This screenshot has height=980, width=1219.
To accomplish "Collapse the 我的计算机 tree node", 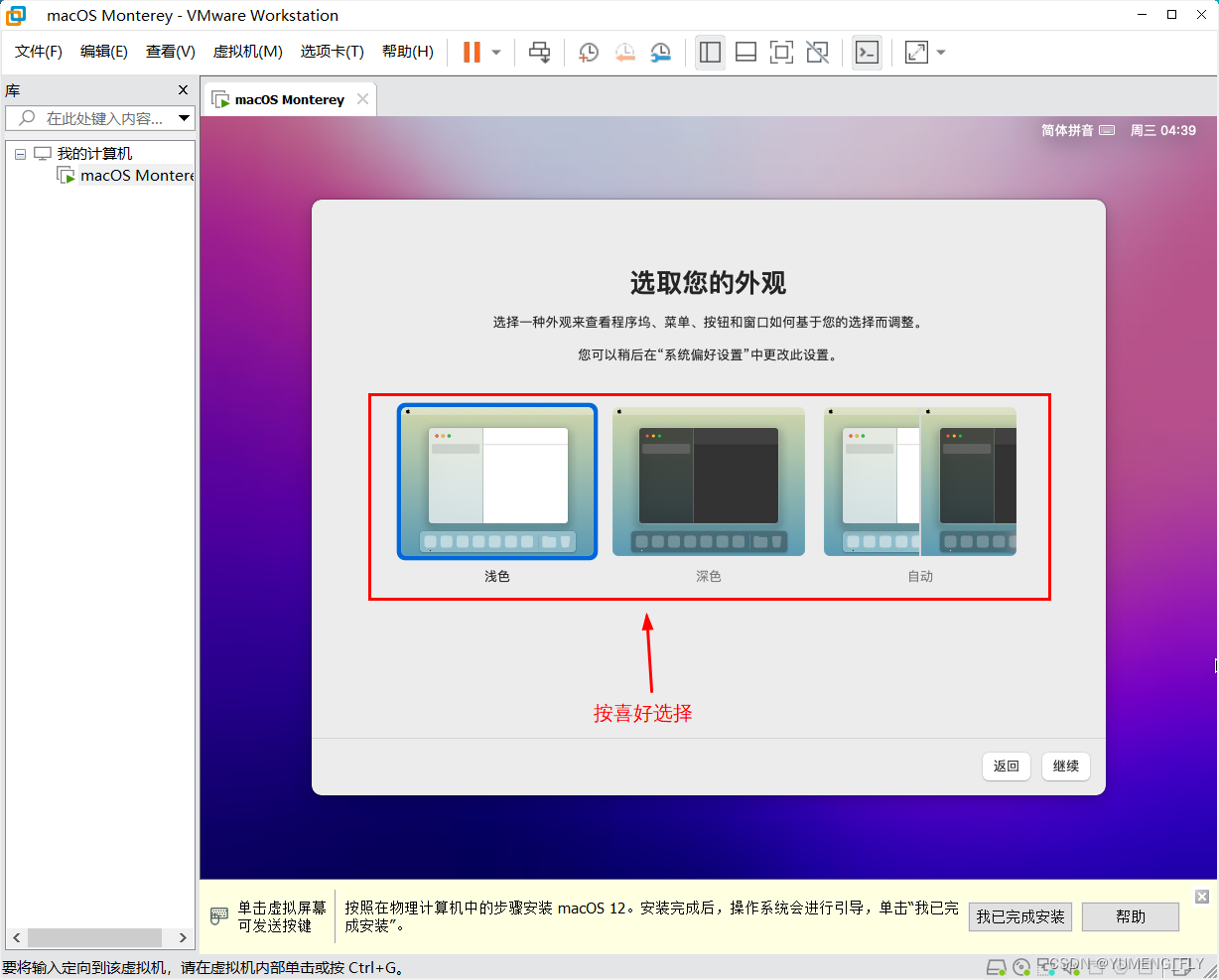I will 20,154.
